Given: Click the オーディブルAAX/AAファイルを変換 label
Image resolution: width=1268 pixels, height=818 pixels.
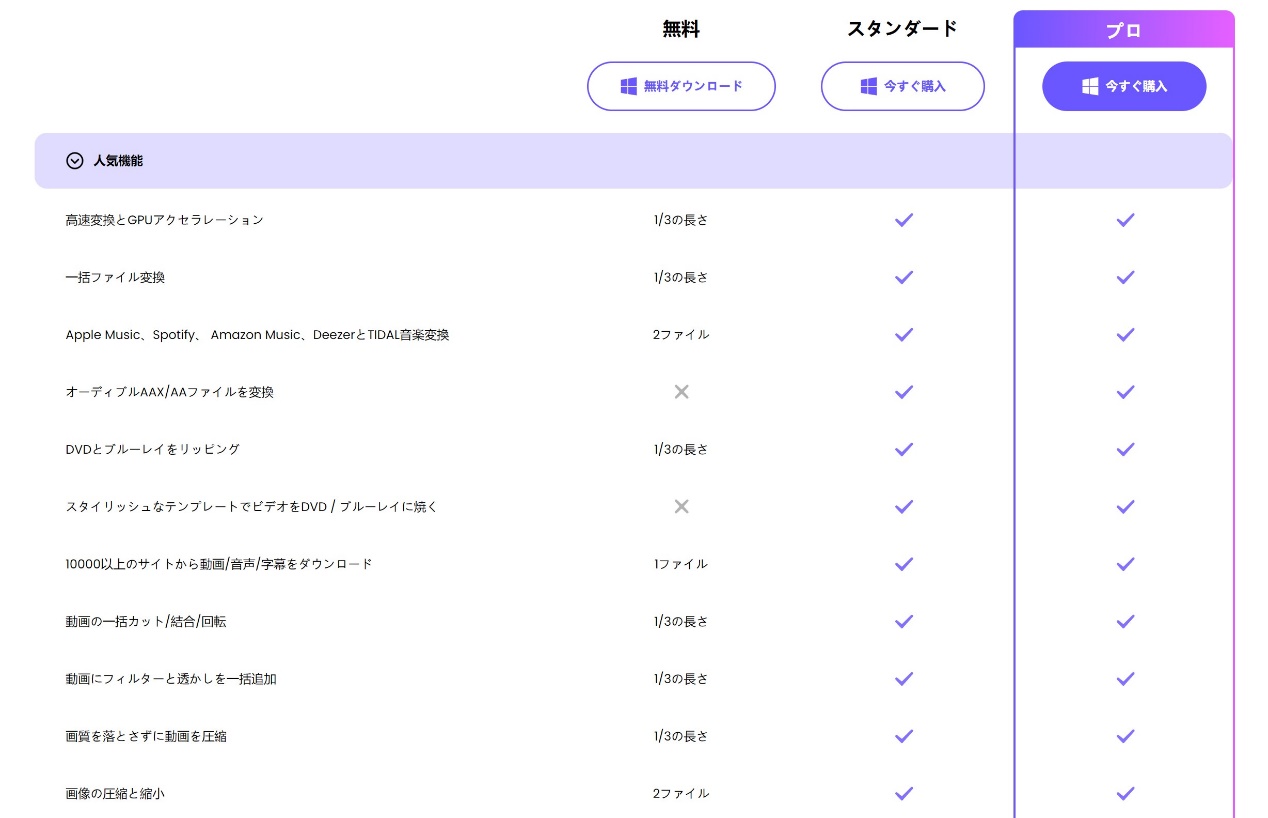Looking at the screenshot, I should click(169, 392).
